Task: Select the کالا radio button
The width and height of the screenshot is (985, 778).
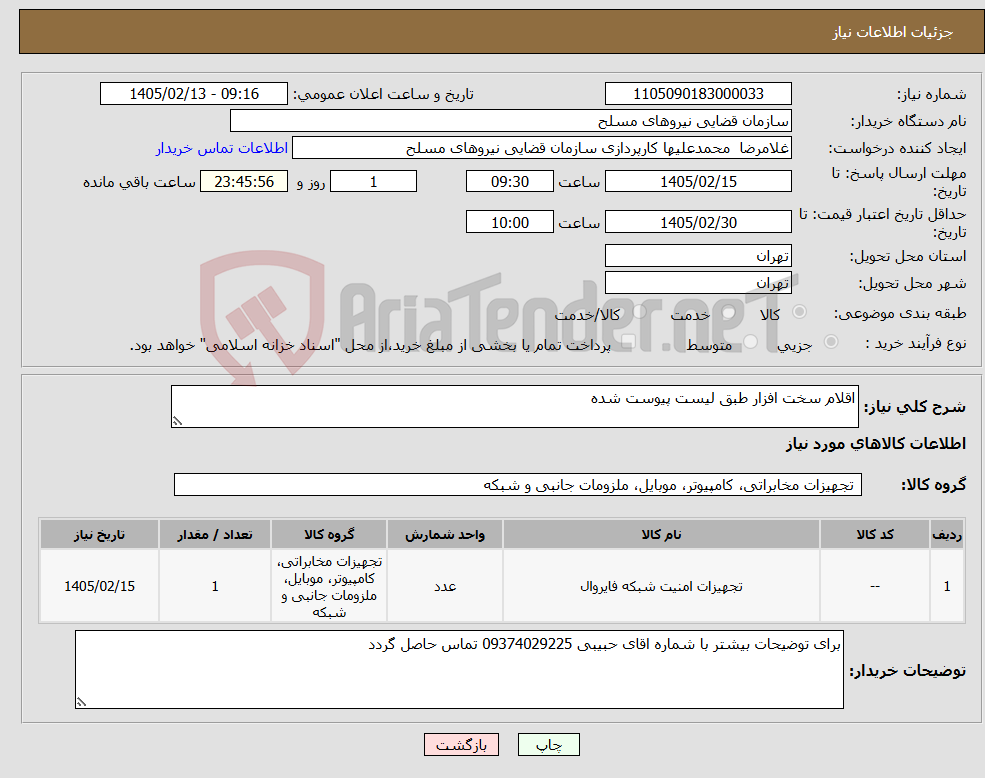Action: 800,312
